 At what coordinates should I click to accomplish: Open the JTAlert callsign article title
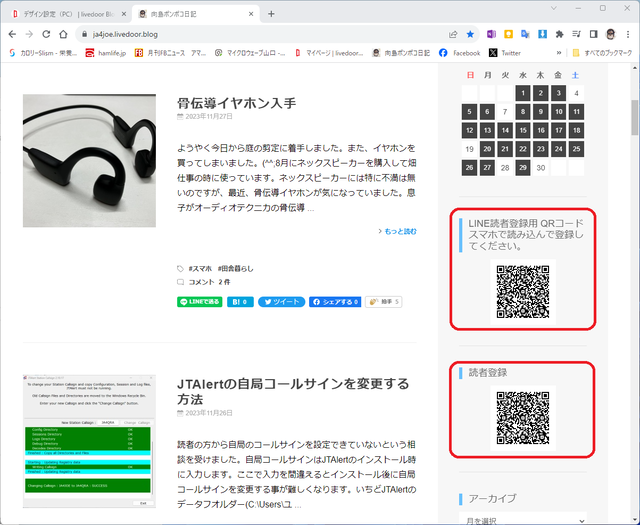tap(293, 392)
